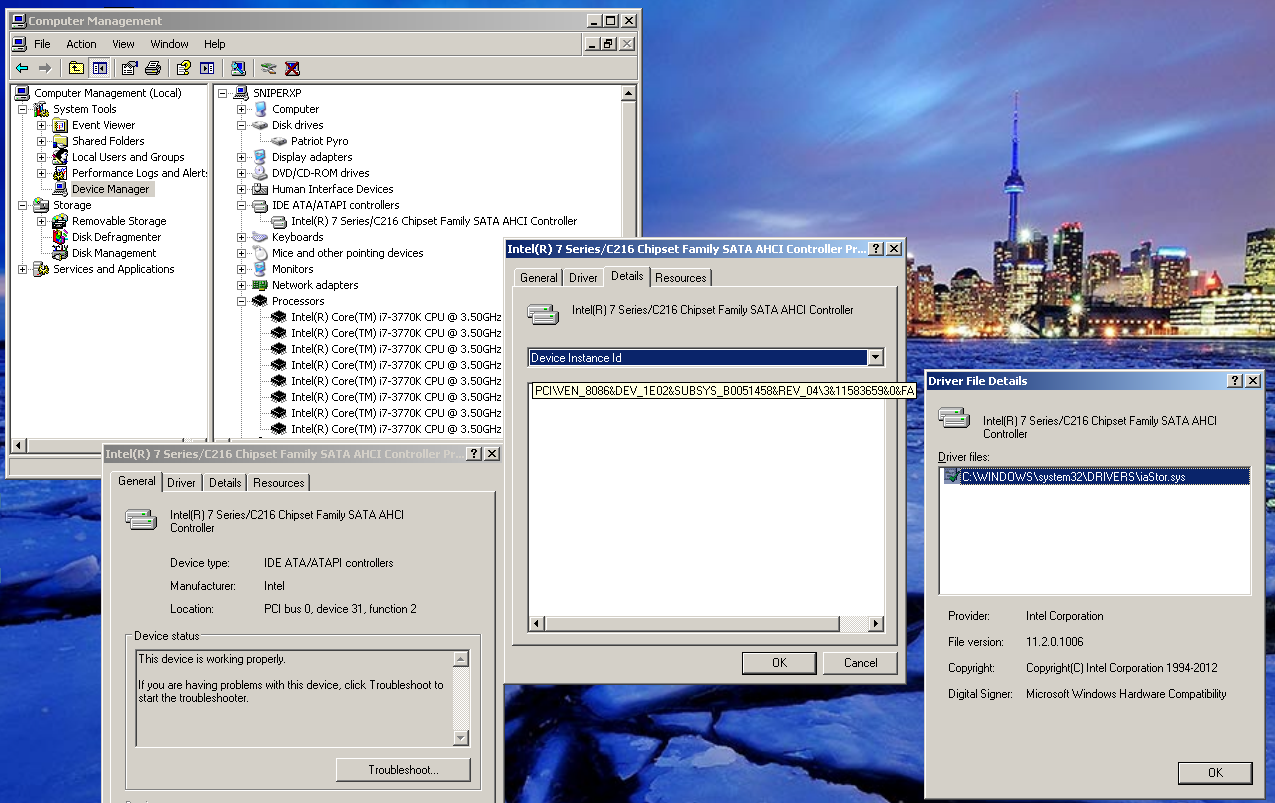1275x803 pixels.
Task: Switch to Resources tab in Details dialog
Action: tap(680, 278)
